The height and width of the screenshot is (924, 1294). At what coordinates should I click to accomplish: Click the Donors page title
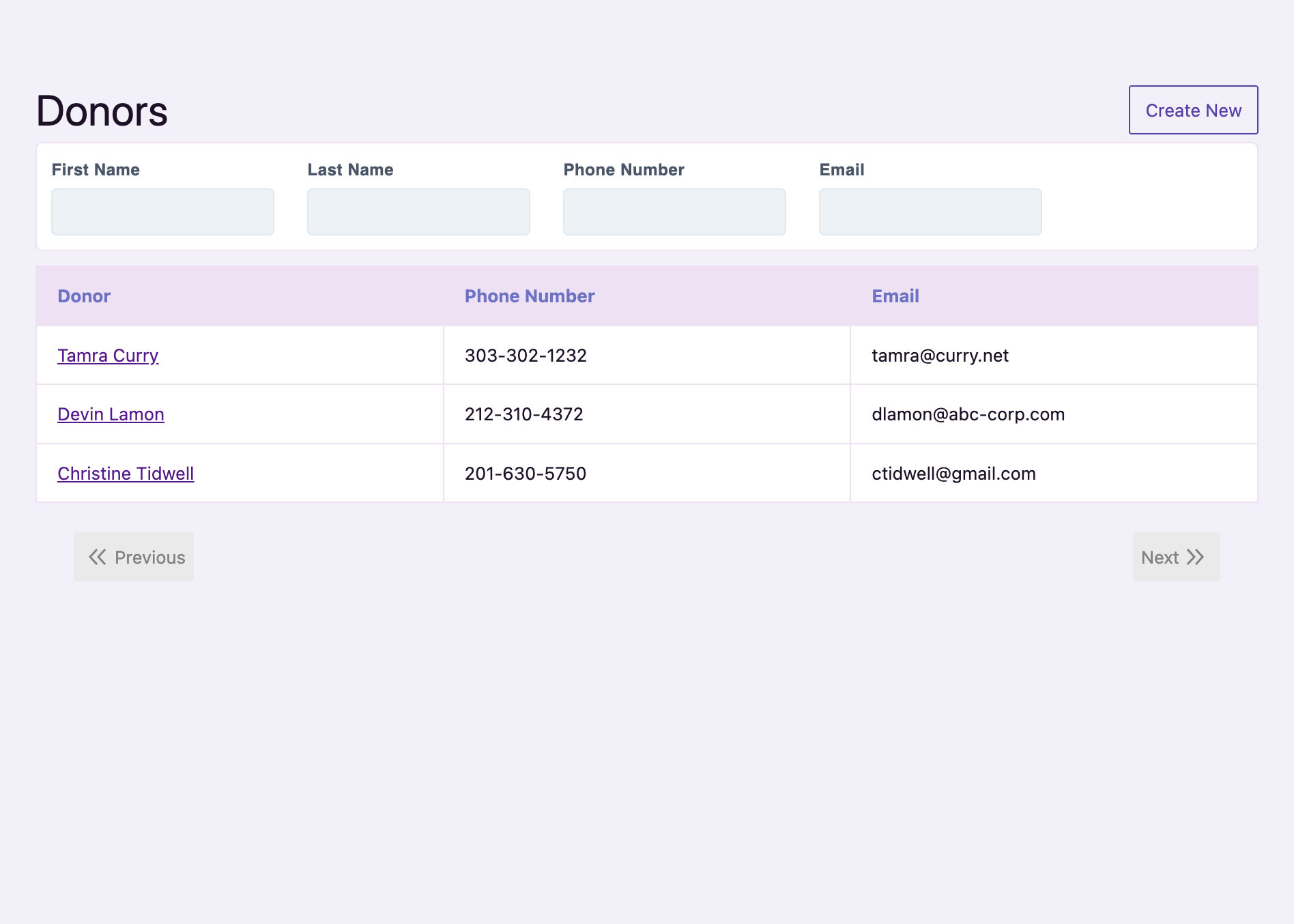[102, 111]
